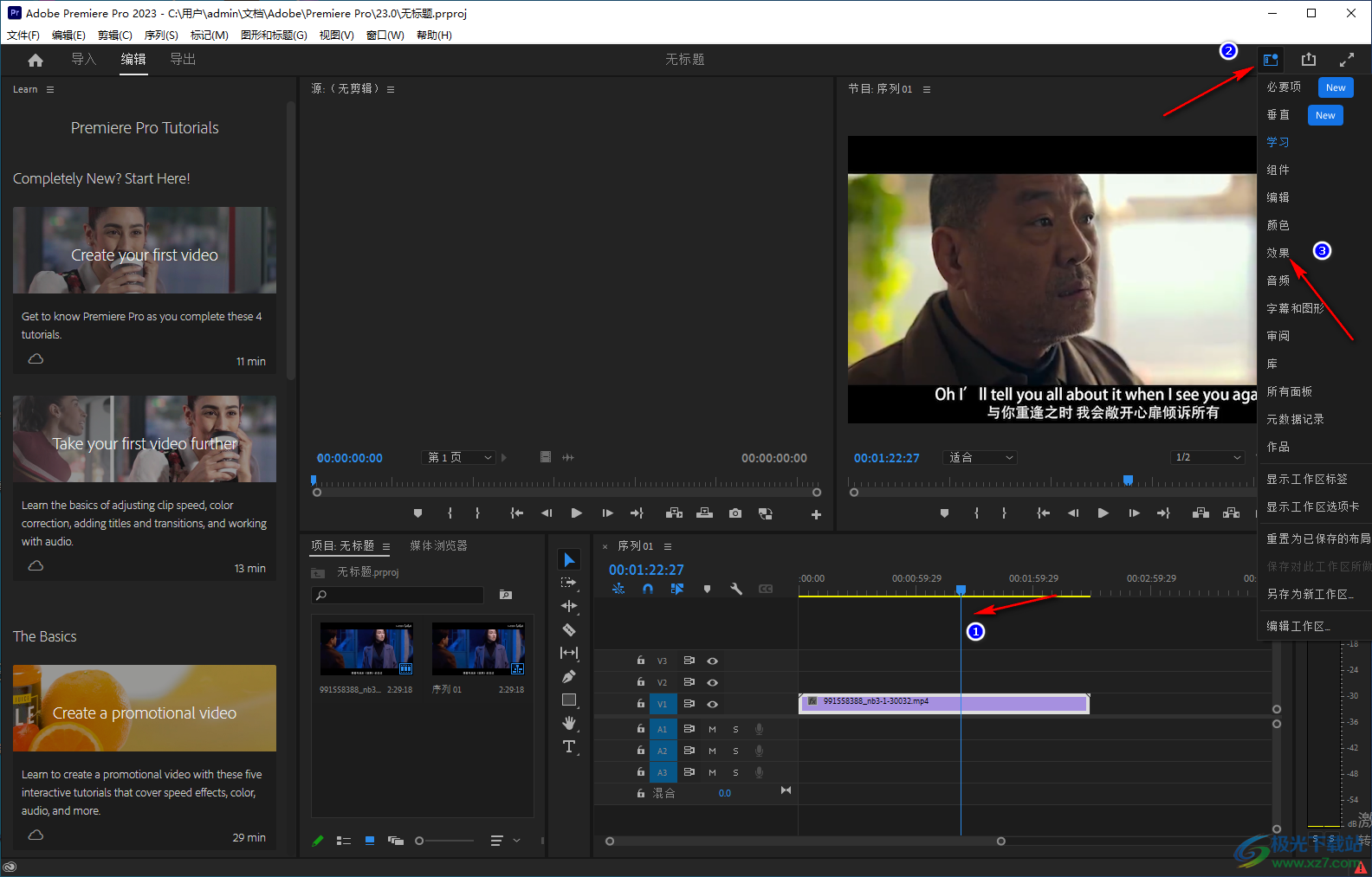Select the Razor tool
This screenshot has width=1372, height=877.
569,629
